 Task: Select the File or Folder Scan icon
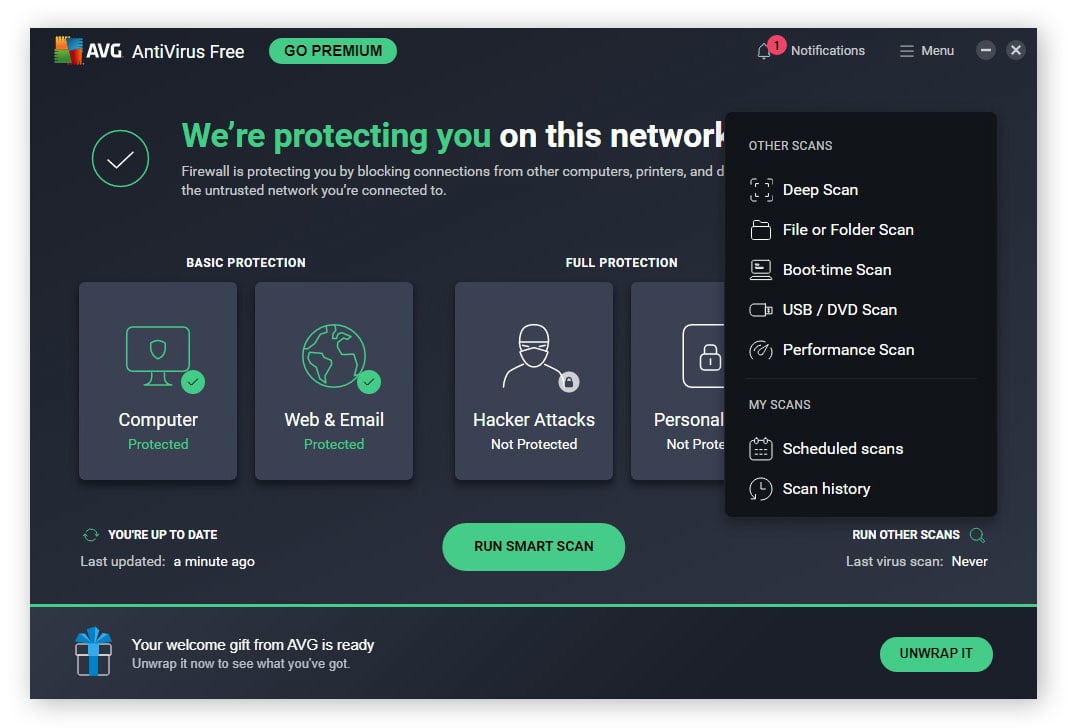(760, 229)
